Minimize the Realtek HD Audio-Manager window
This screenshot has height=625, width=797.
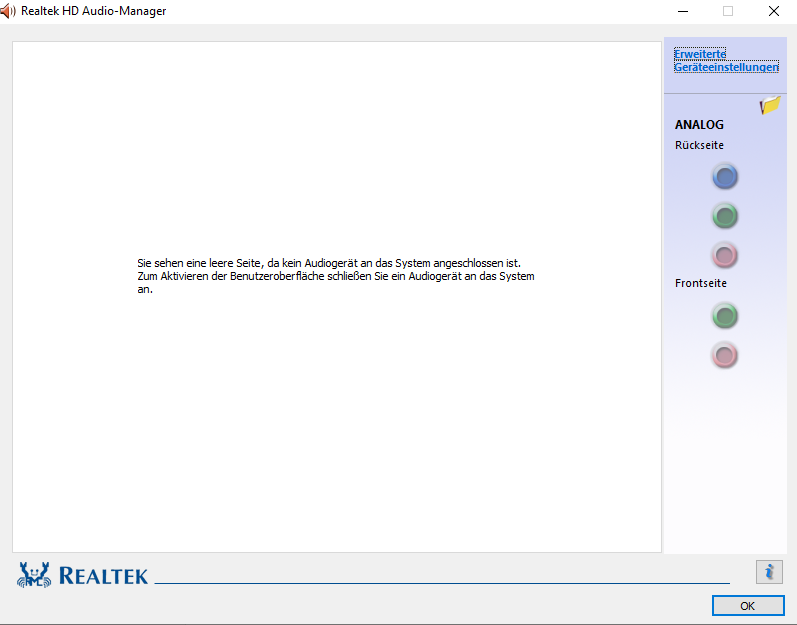(x=683, y=11)
